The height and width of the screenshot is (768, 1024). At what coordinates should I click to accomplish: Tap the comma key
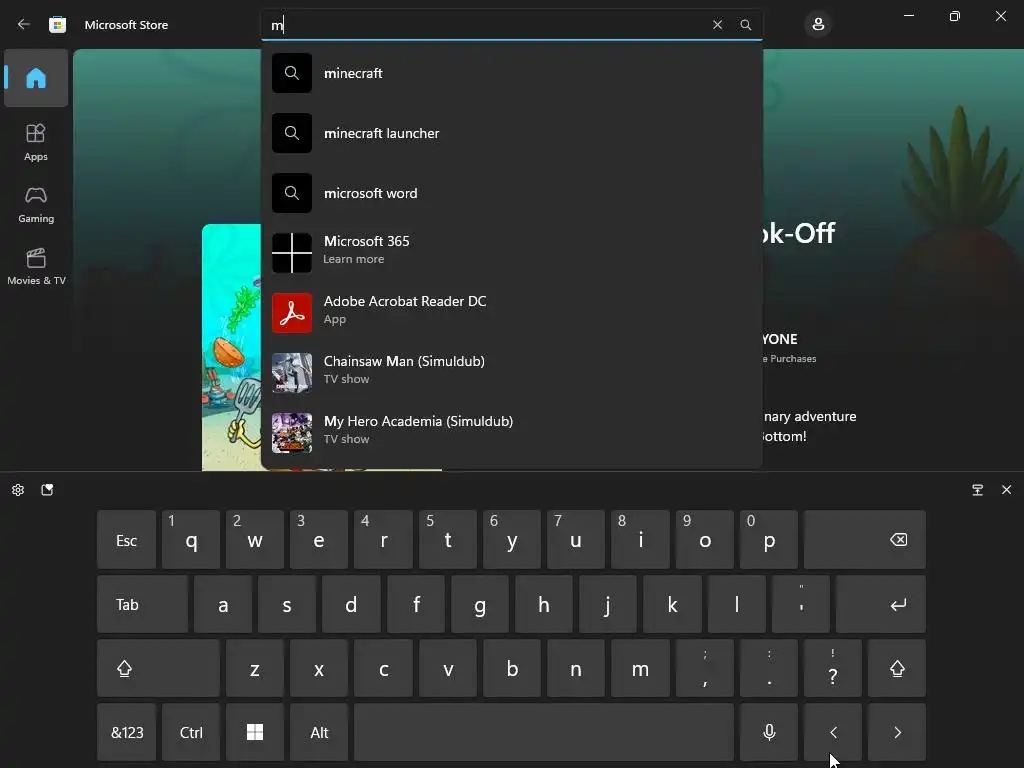pos(705,668)
